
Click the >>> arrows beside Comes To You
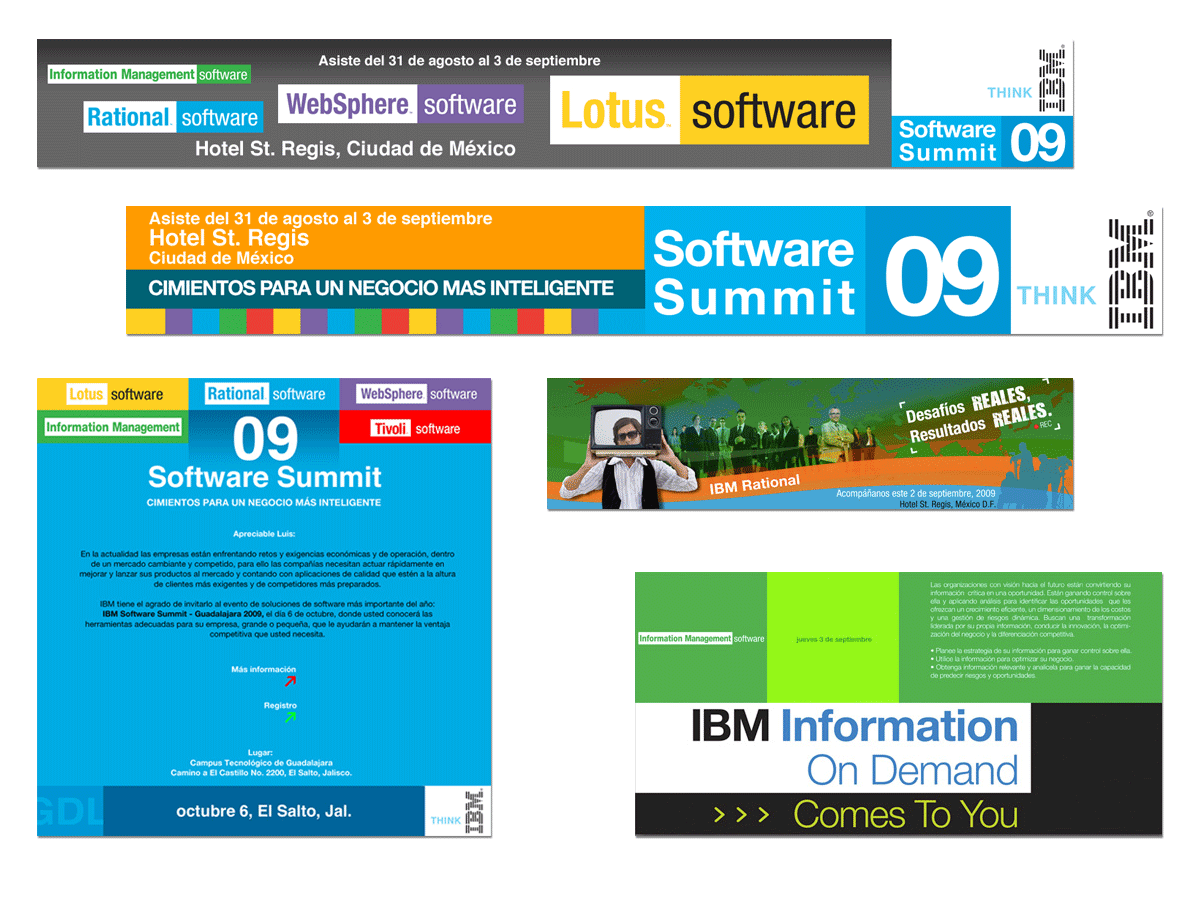[x=741, y=815]
